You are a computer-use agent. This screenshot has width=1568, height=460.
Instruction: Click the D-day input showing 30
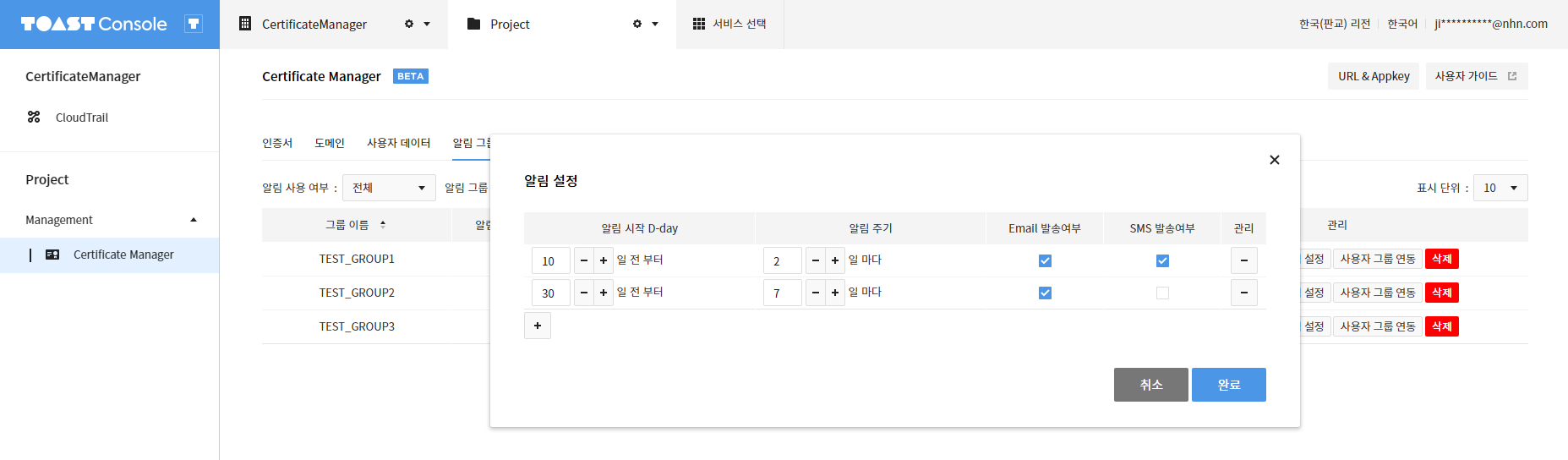coord(551,293)
